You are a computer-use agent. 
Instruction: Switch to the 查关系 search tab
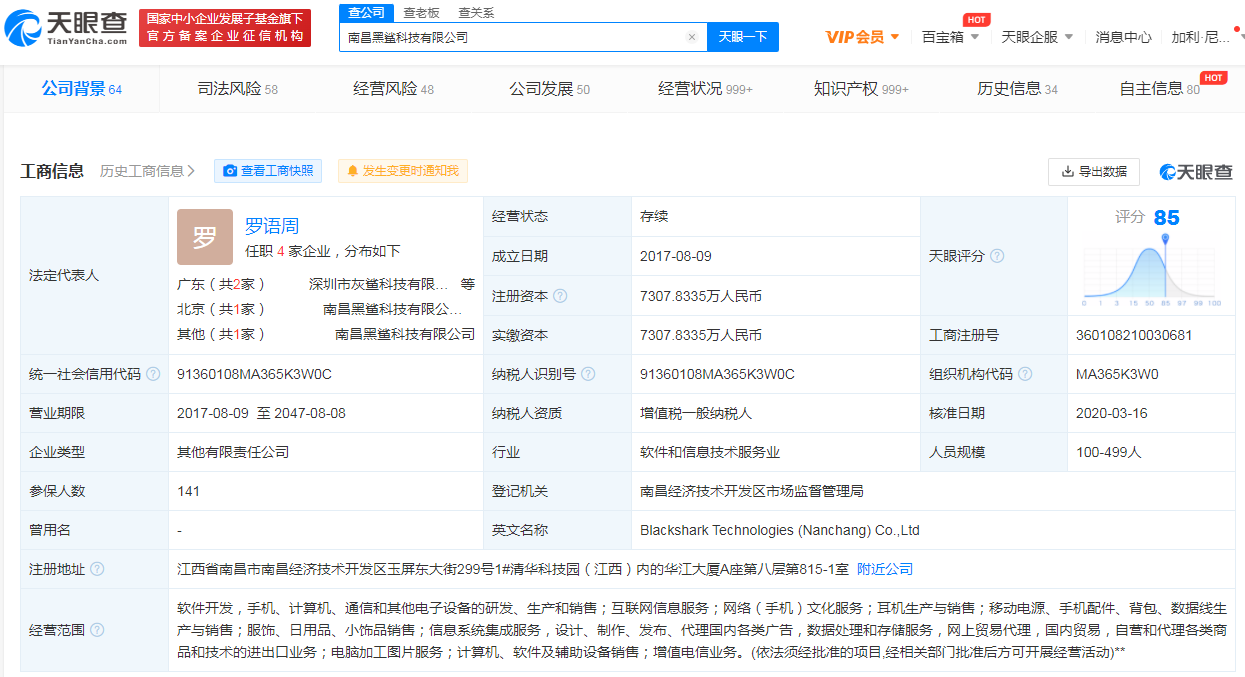point(476,13)
